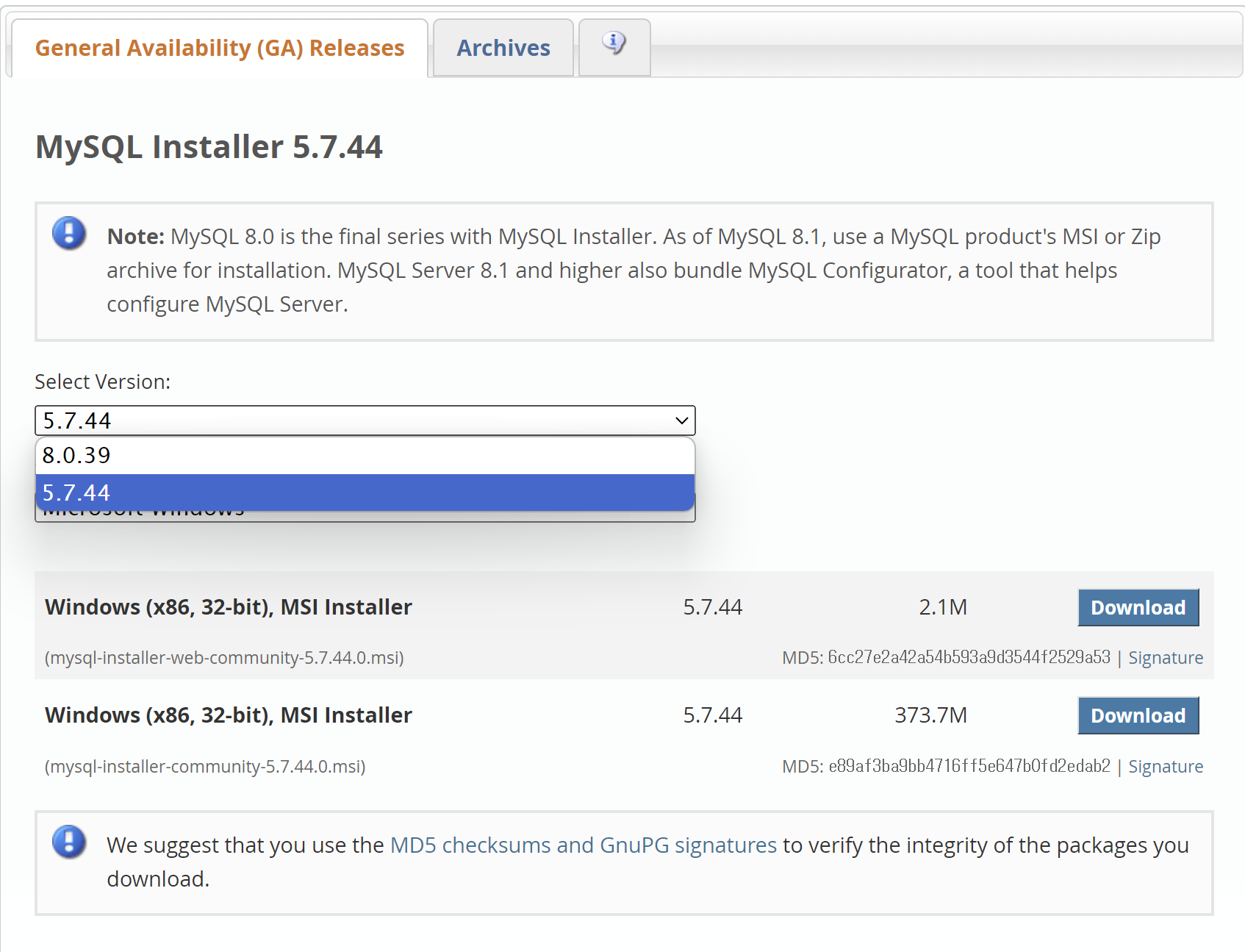The image size is (1245, 952).
Task: Click the filename mysql-installer-community-5.7.44.0.msi
Action: (205, 767)
